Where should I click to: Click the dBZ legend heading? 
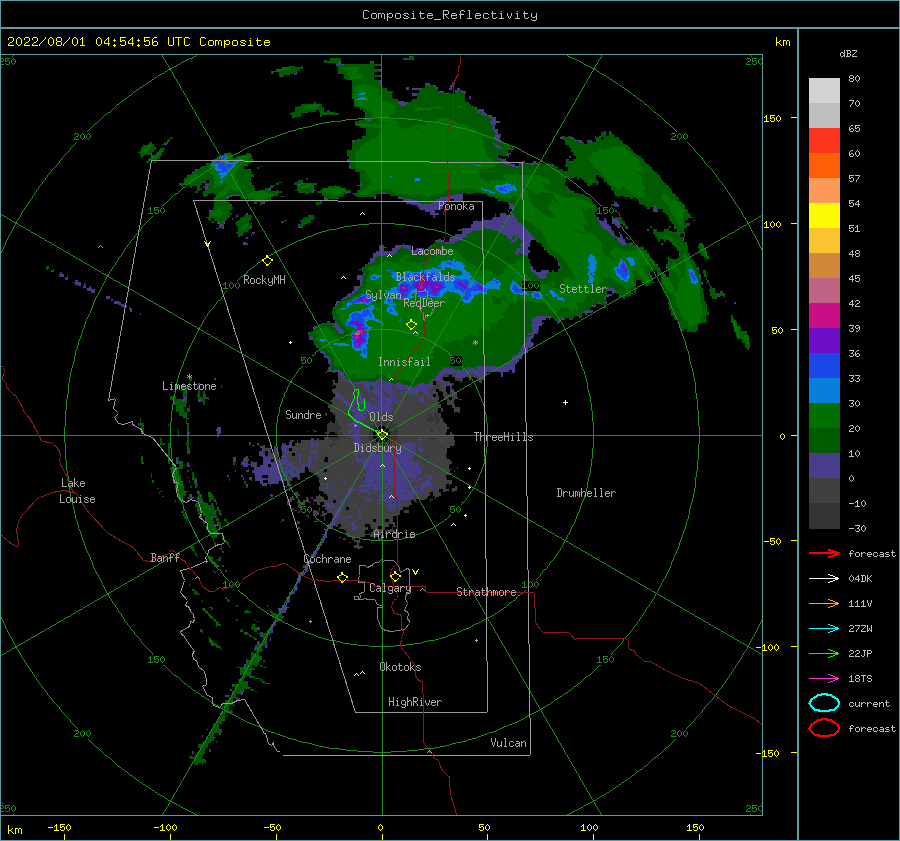(x=848, y=53)
